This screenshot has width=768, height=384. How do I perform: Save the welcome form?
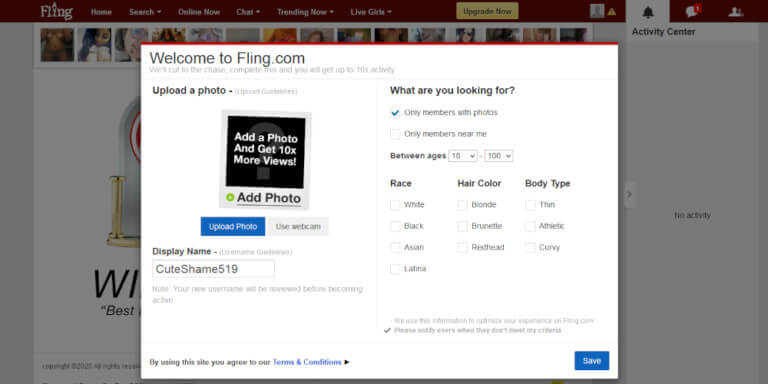[x=592, y=361]
